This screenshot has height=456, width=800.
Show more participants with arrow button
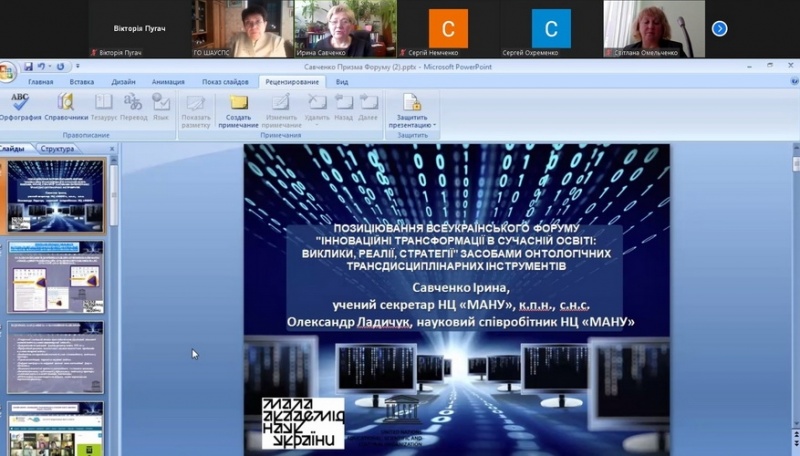pyautogui.click(x=719, y=29)
